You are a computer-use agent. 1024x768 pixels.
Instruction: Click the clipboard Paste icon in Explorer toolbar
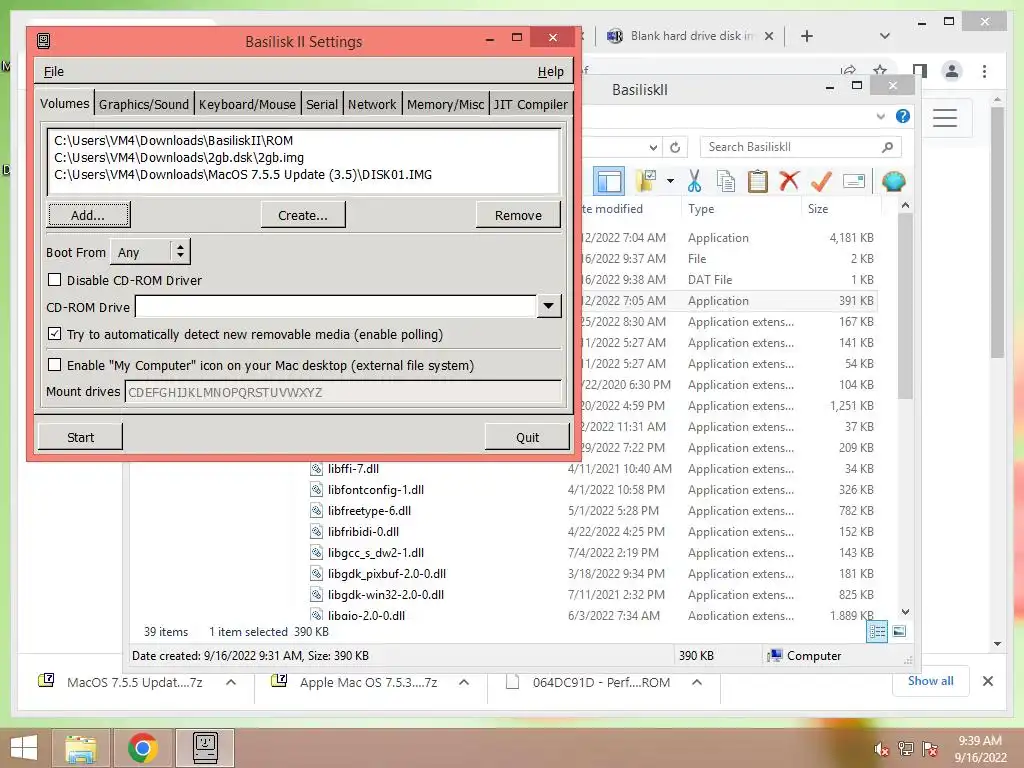pyautogui.click(x=758, y=181)
